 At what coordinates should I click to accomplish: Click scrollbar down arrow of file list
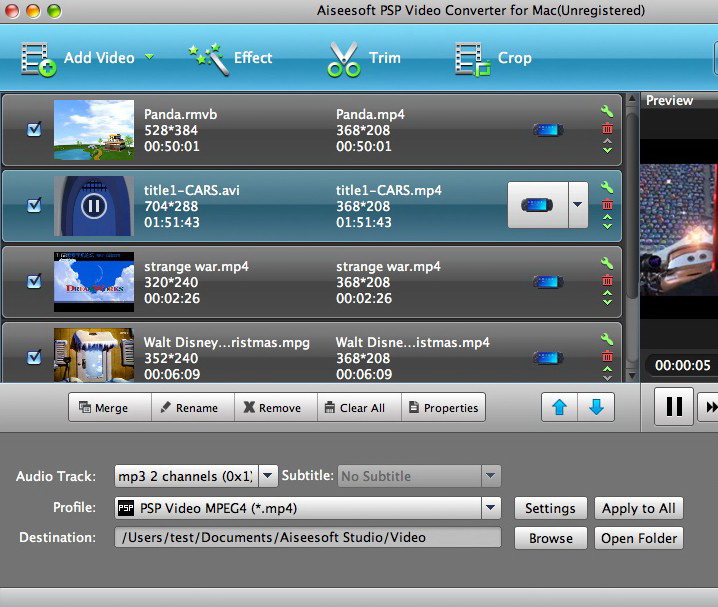(632, 376)
